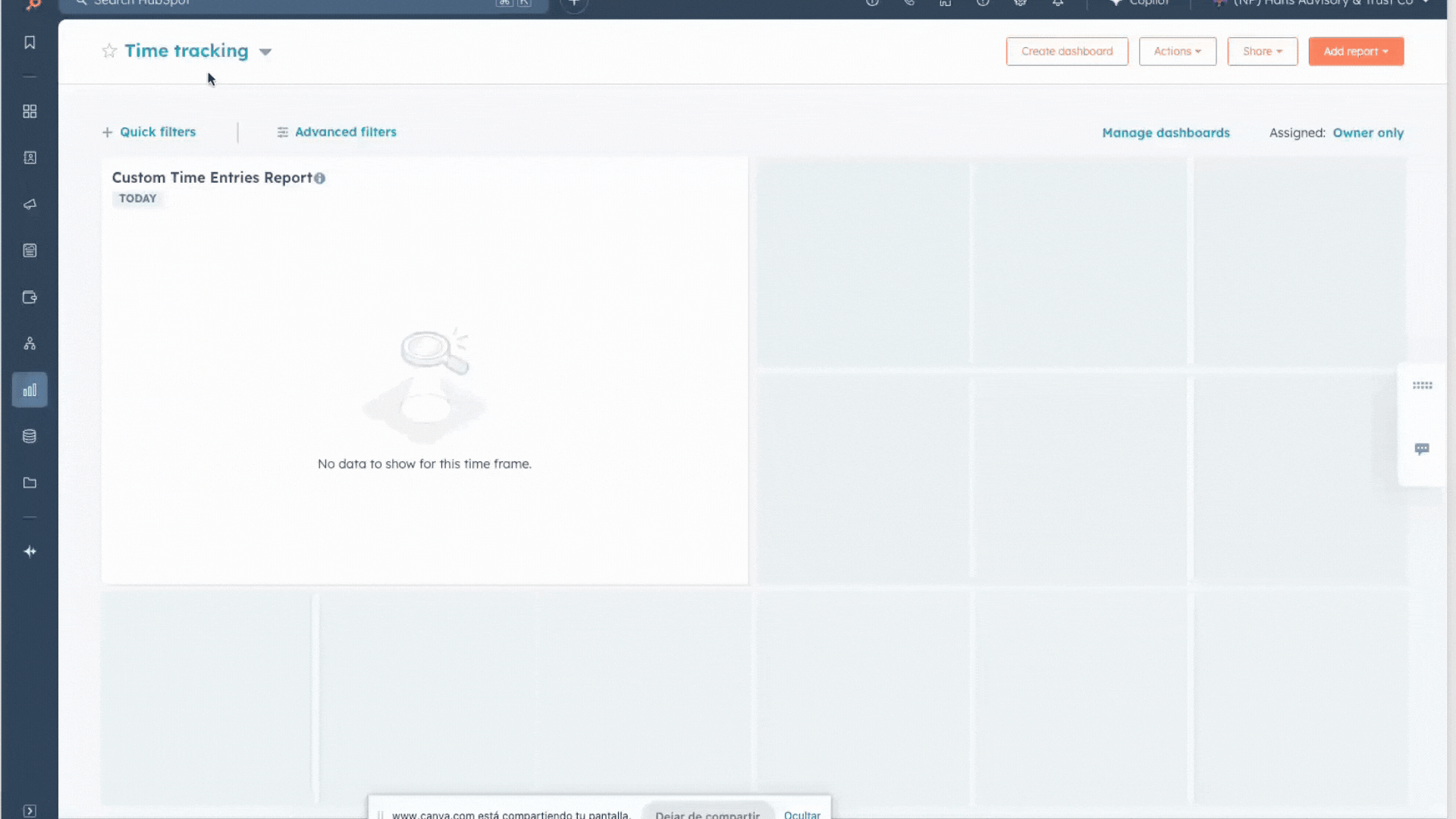Open the CRM contacts sidebar icon
Viewport: 1456px width, 819px height.
(x=30, y=158)
